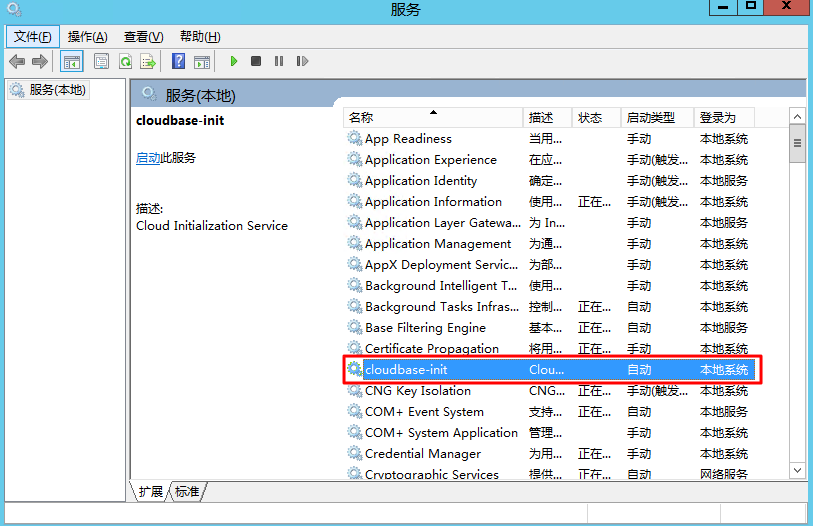
Task: Open the 文件(F) menu
Action: 33,37
